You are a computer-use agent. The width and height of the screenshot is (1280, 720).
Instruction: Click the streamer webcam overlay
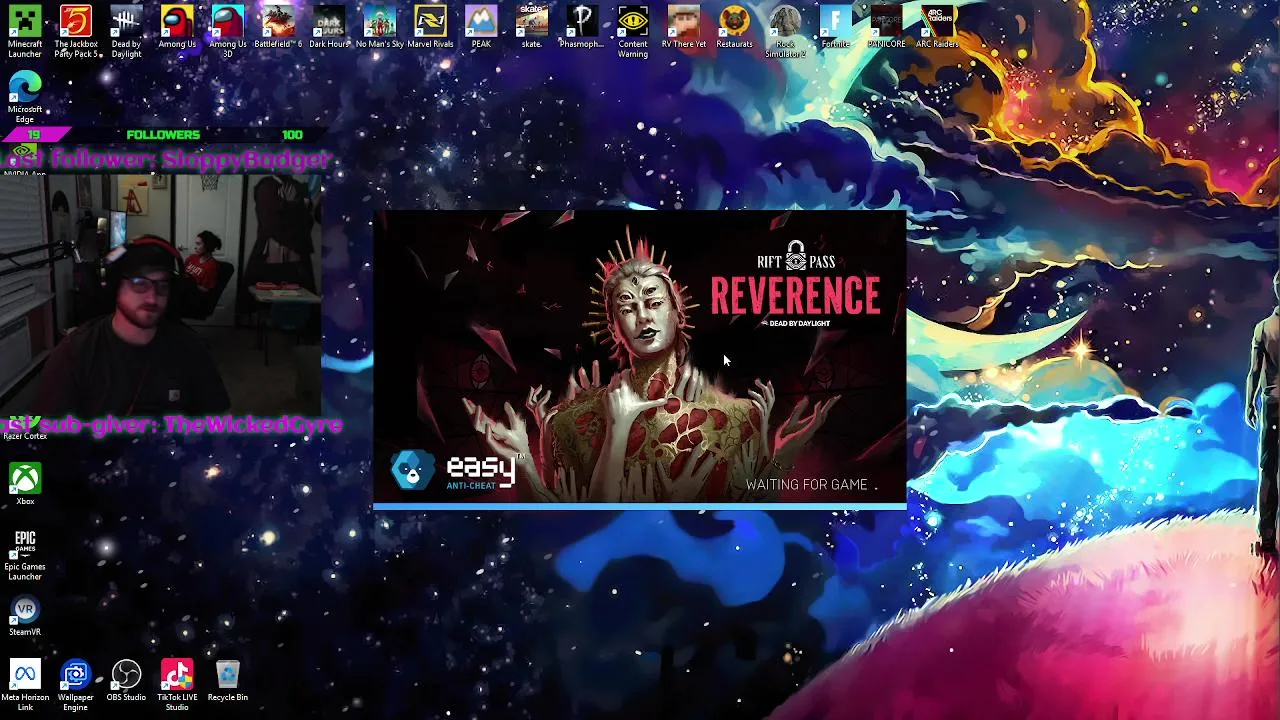pyautogui.click(x=161, y=295)
